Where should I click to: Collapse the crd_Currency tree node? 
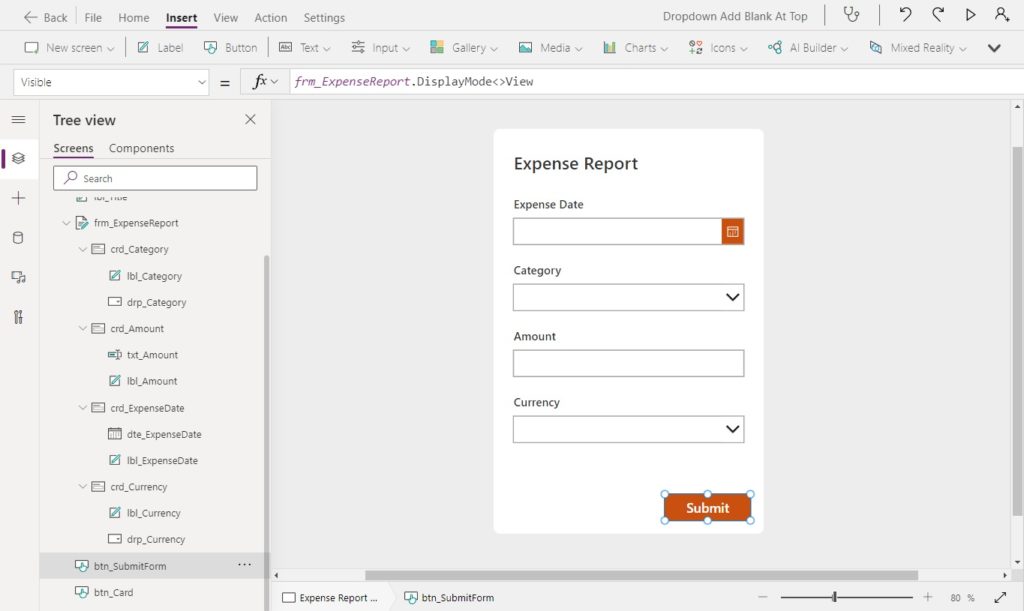coord(82,486)
